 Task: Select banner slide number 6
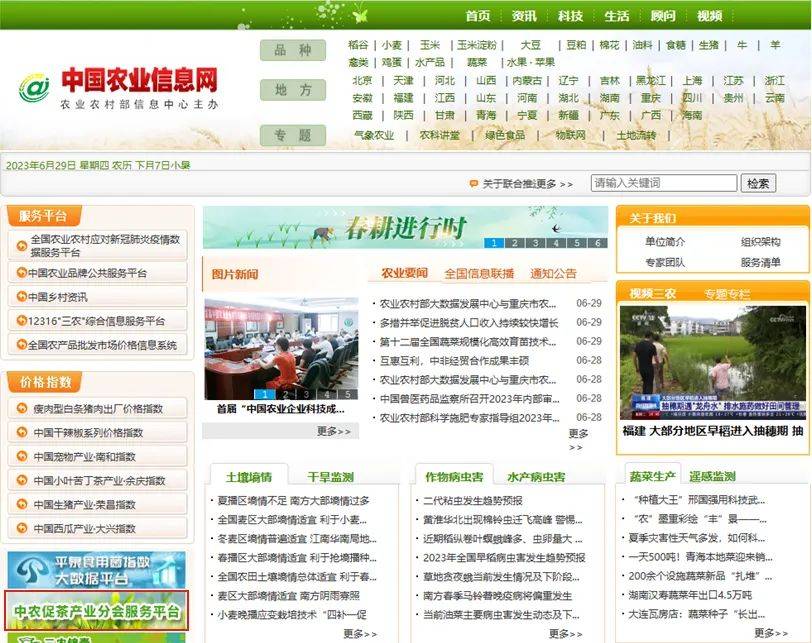(598, 243)
